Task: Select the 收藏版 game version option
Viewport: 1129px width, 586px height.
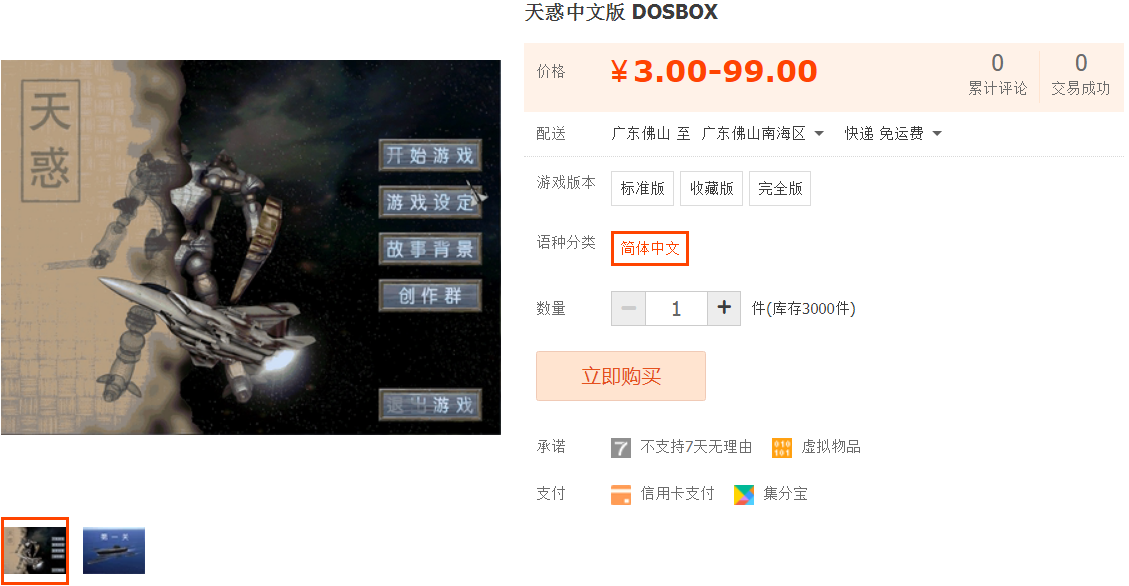Action: (711, 189)
